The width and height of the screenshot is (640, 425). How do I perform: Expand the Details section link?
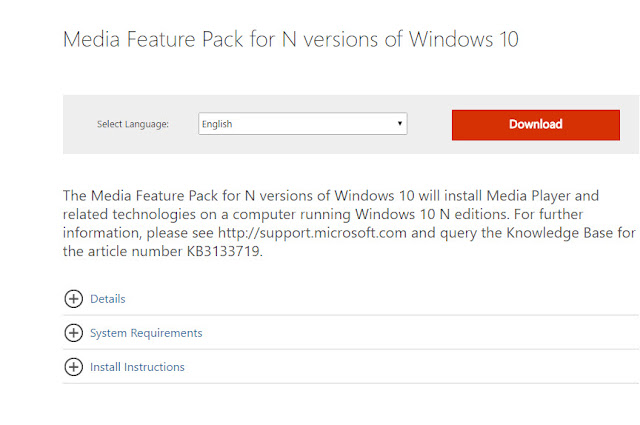coord(108,299)
